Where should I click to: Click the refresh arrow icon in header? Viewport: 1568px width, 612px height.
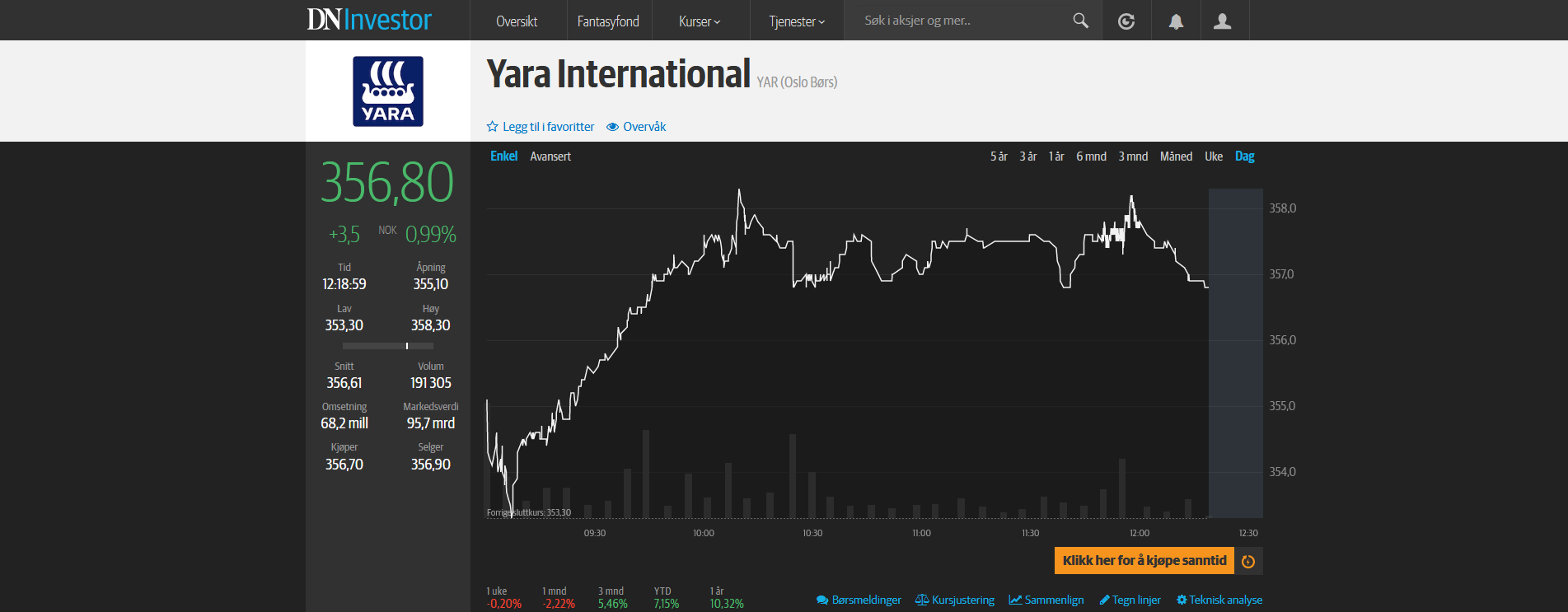click(x=1126, y=21)
